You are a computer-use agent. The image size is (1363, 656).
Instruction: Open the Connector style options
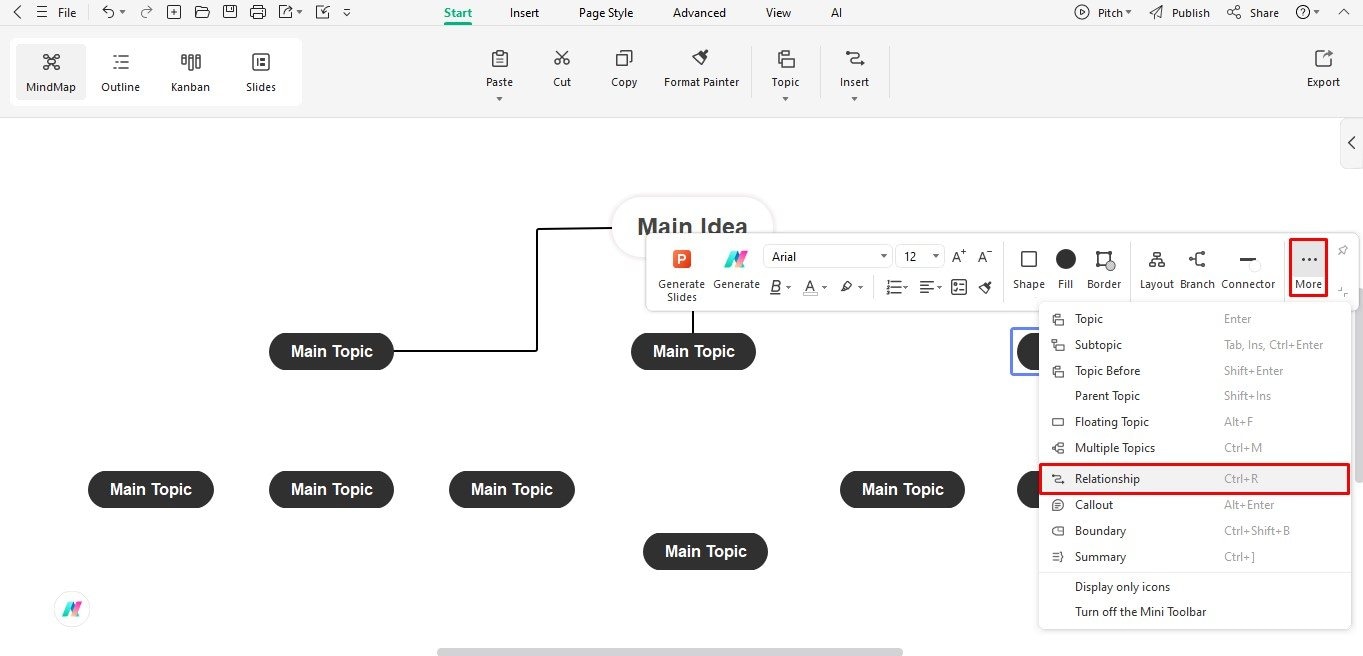pos(1248,269)
